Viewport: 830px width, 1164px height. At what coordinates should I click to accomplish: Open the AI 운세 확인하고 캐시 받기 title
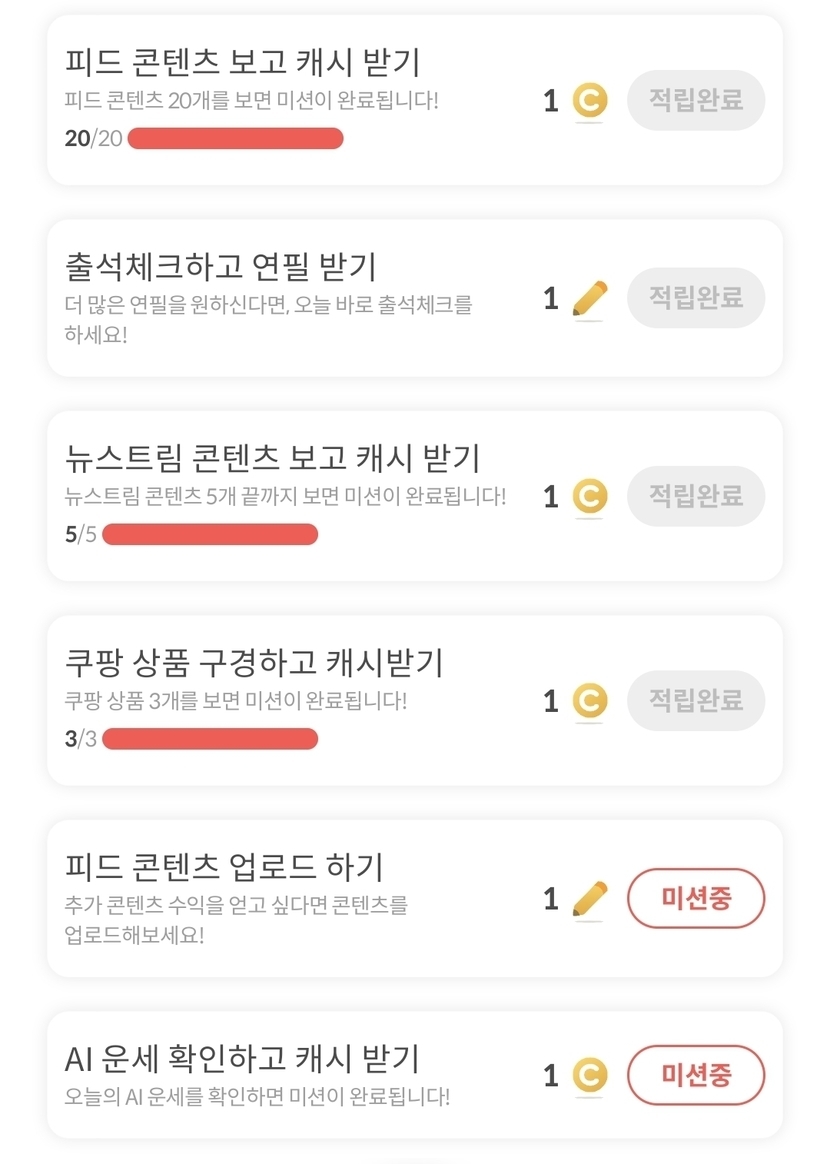pos(242,1058)
